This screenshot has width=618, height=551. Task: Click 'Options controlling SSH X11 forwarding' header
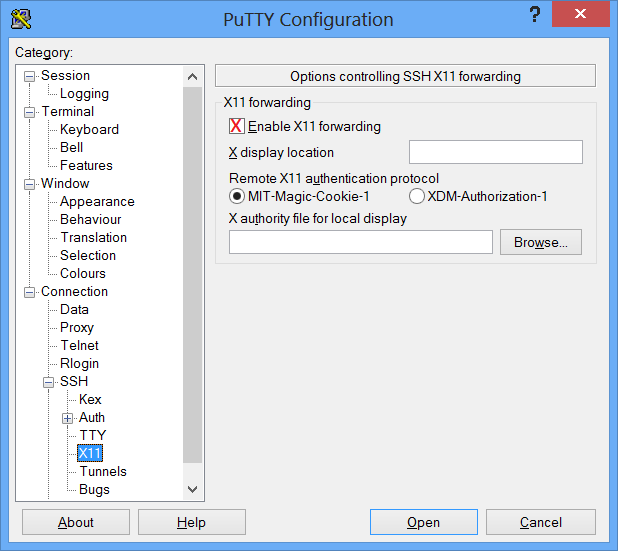[405, 76]
